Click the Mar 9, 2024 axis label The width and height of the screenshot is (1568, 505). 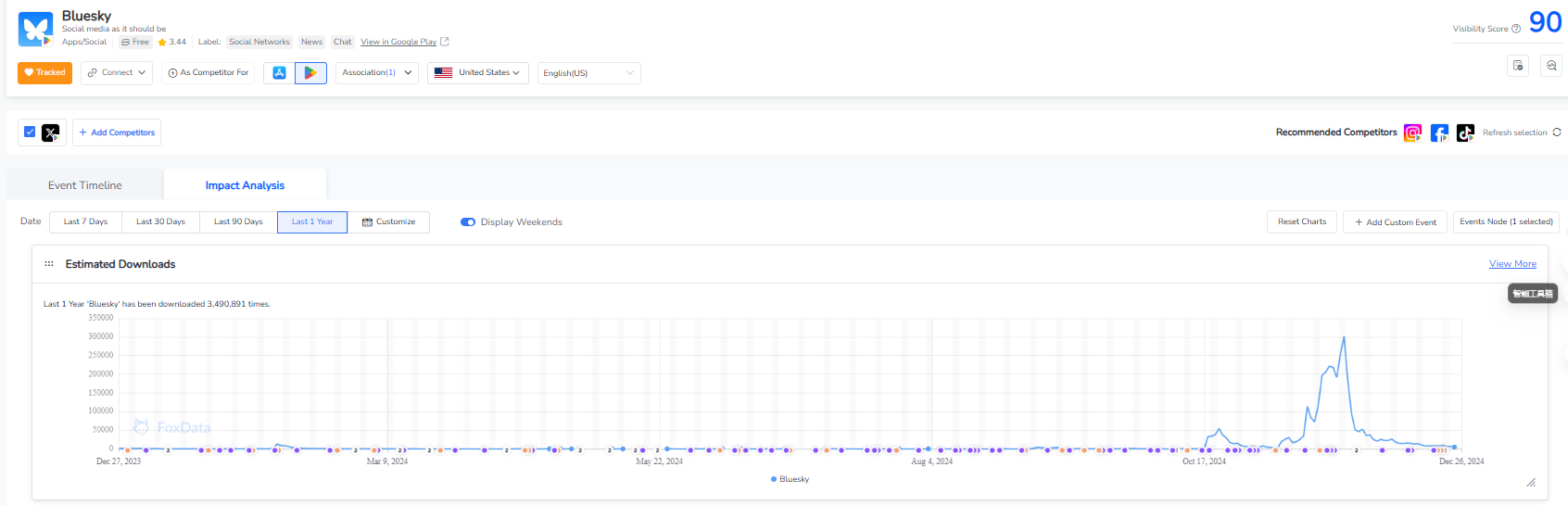click(387, 461)
